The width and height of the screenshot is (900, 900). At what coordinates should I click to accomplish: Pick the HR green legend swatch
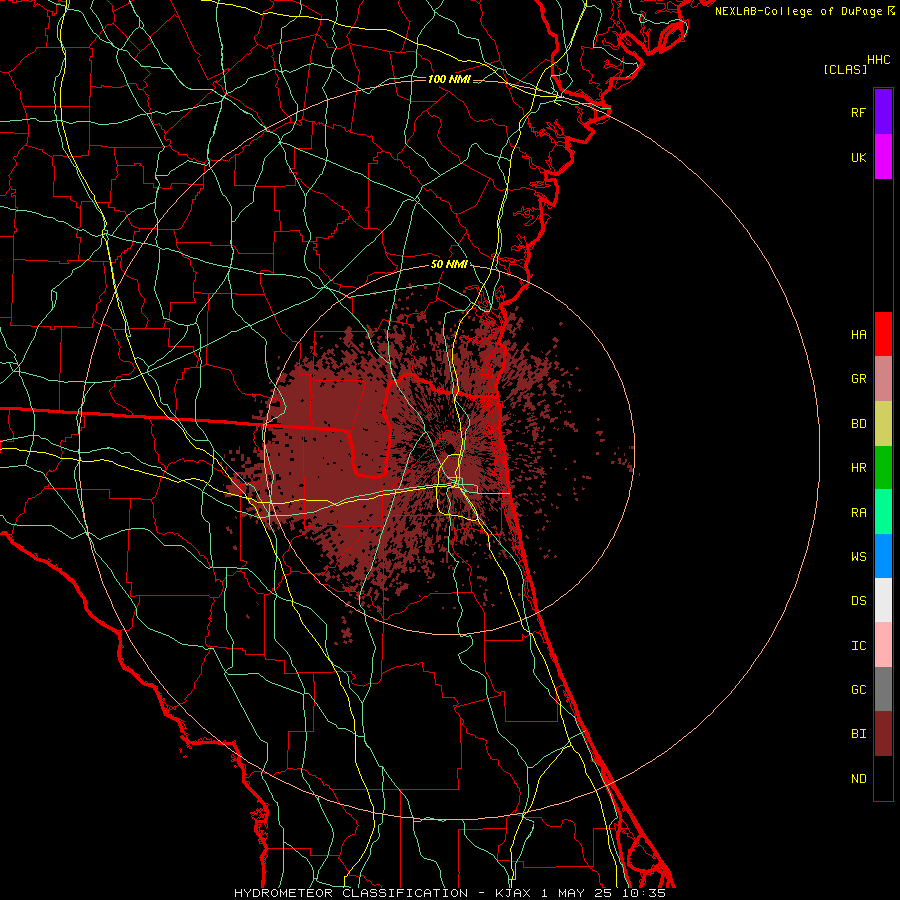883,468
